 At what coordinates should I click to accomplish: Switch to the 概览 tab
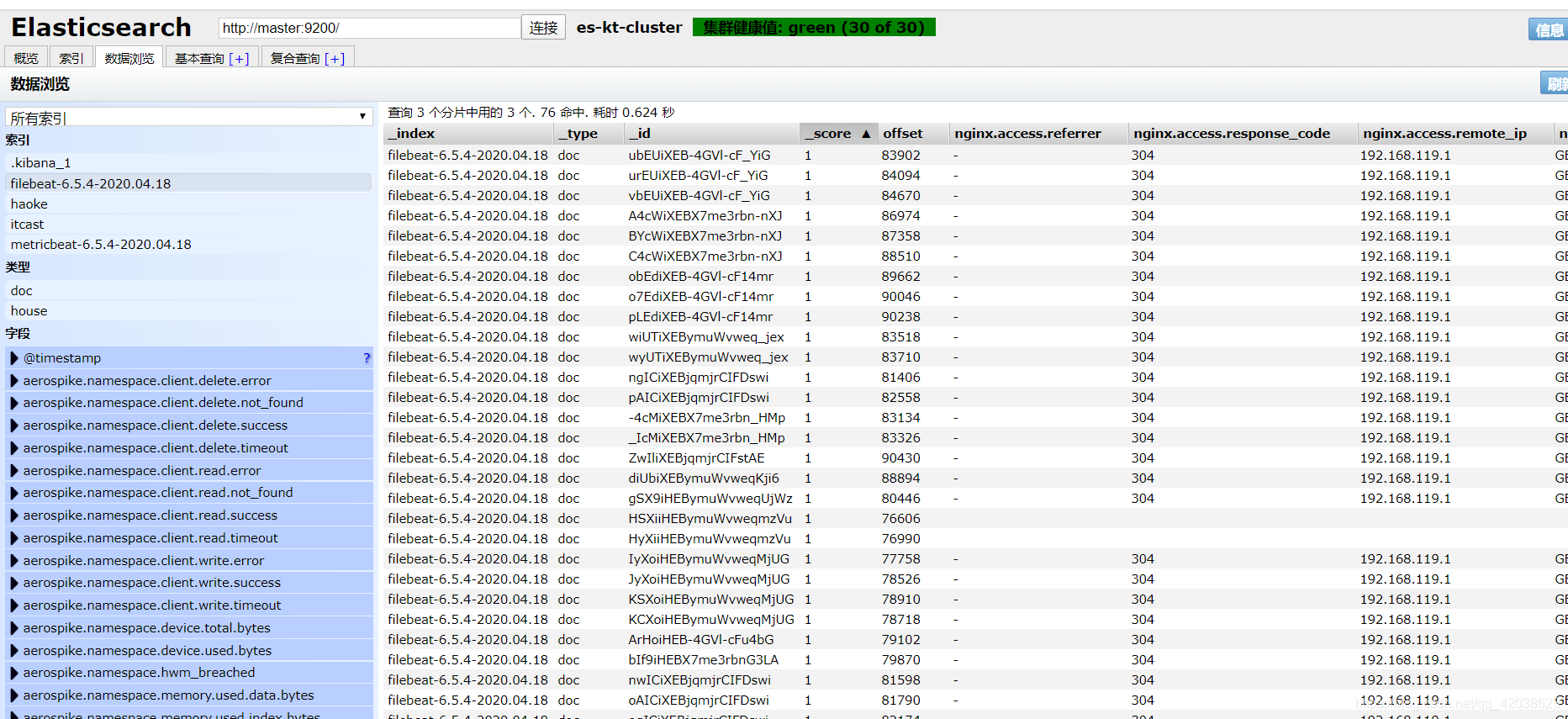[26, 58]
